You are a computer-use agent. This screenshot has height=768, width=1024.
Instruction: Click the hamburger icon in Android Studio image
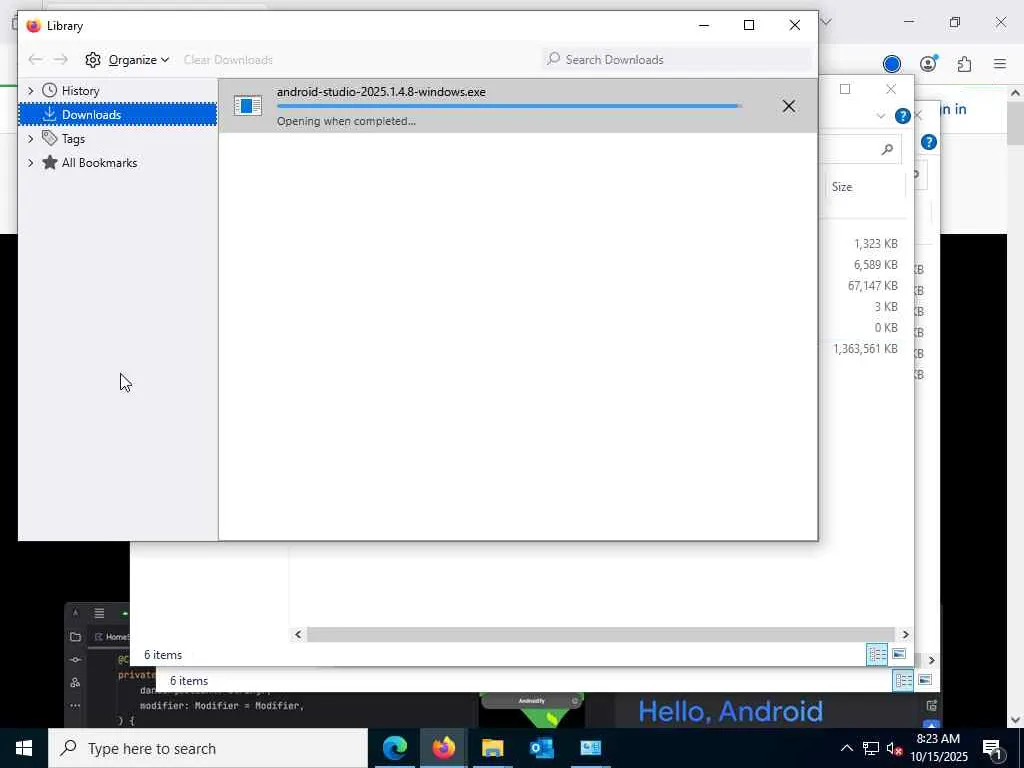(x=99, y=613)
